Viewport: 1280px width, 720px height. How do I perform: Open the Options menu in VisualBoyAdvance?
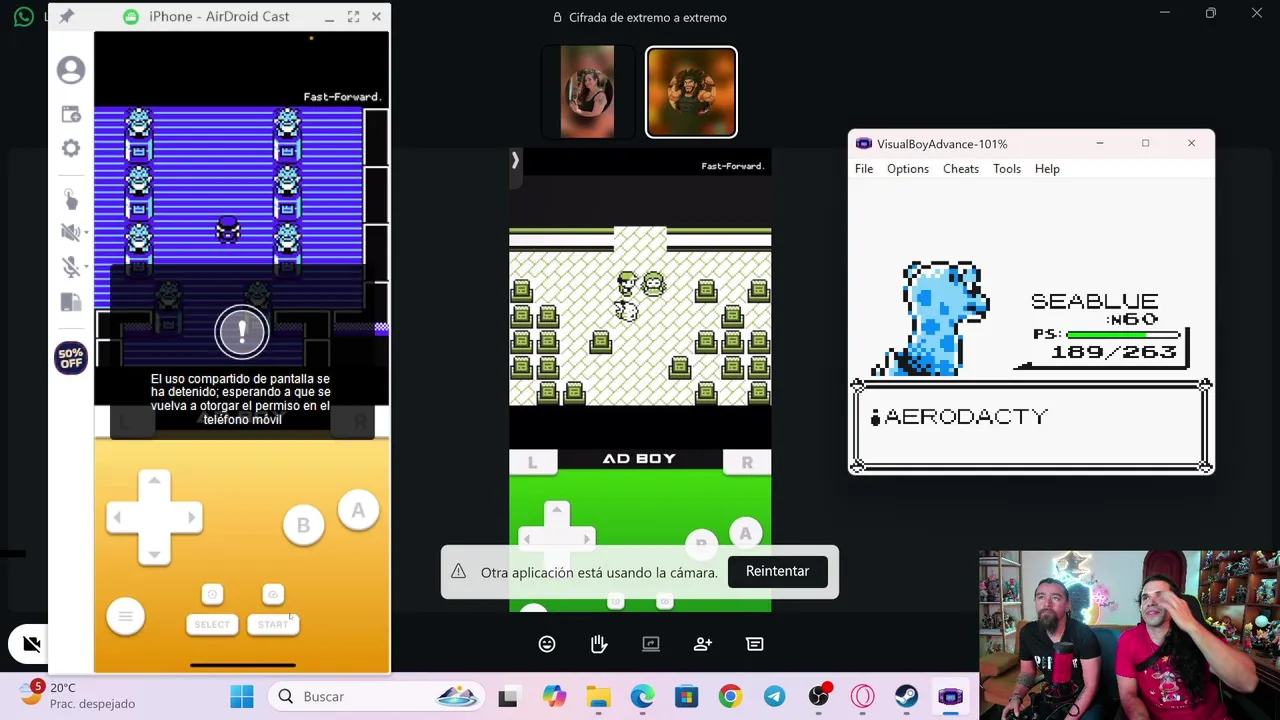coord(908,169)
